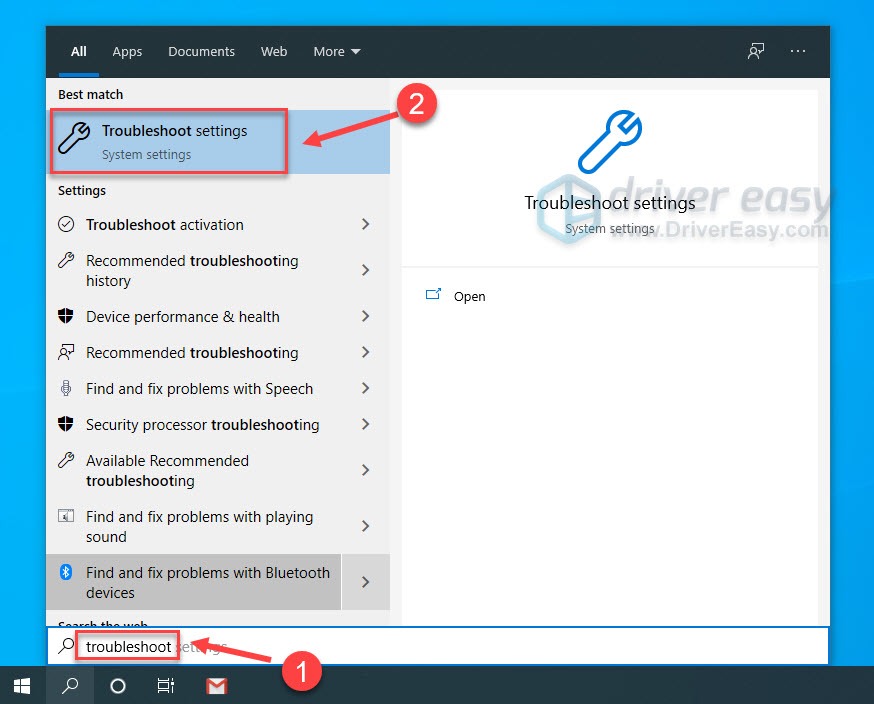The height and width of the screenshot is (704, 874).
Task: Select the Security processor troubleshooting shield icon
Action: coord(65,424)
